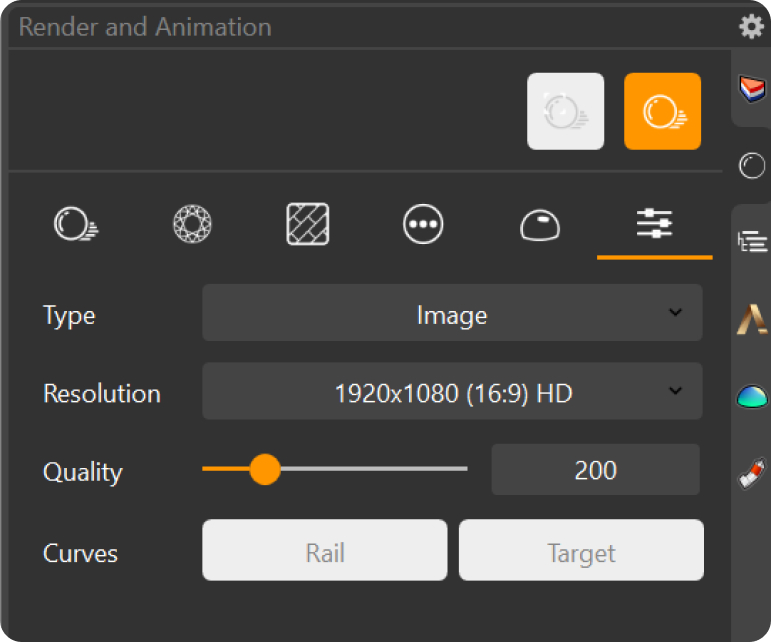Screen dimensions: 771x642
Task: Open the teal dome sidebar tab
Action: tap(751, 397)
